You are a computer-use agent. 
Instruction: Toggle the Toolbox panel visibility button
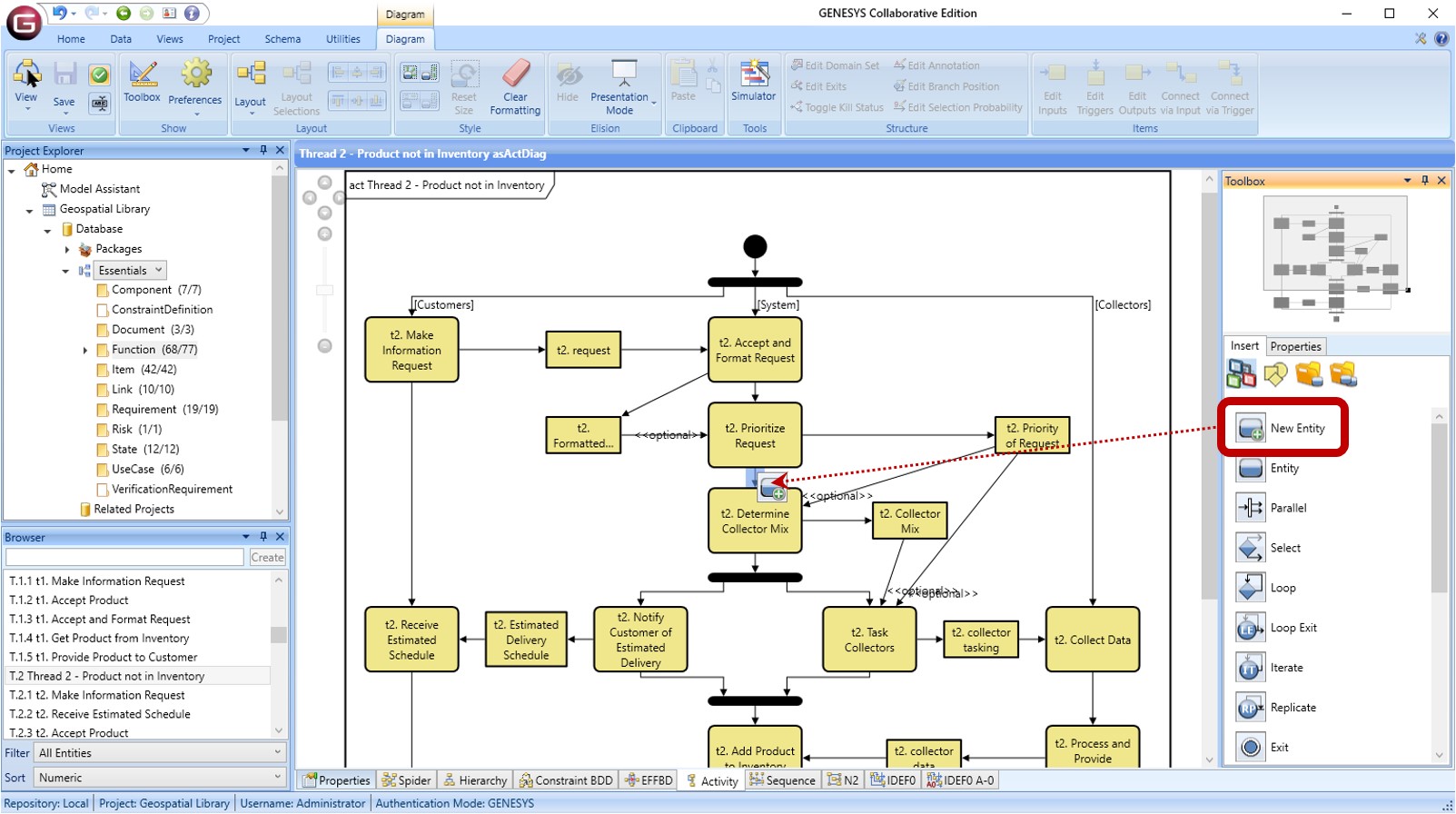[x=142, y=80]
